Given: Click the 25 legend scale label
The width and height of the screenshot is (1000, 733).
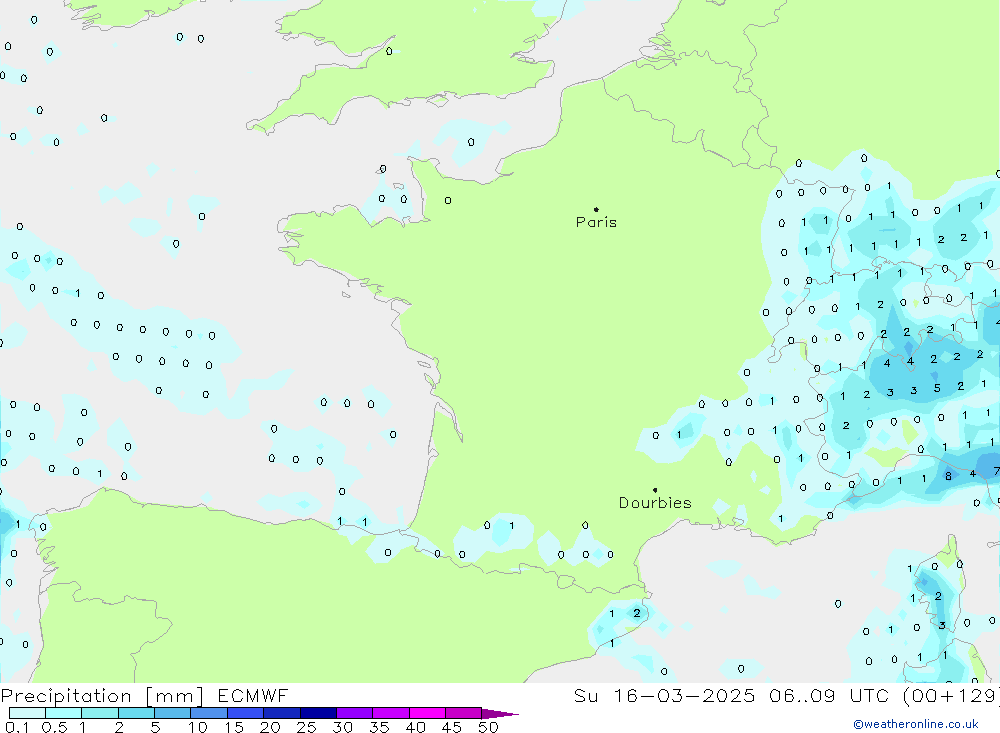Looking at the screenshot, I should pyautogui.click(x=307, y=727).
